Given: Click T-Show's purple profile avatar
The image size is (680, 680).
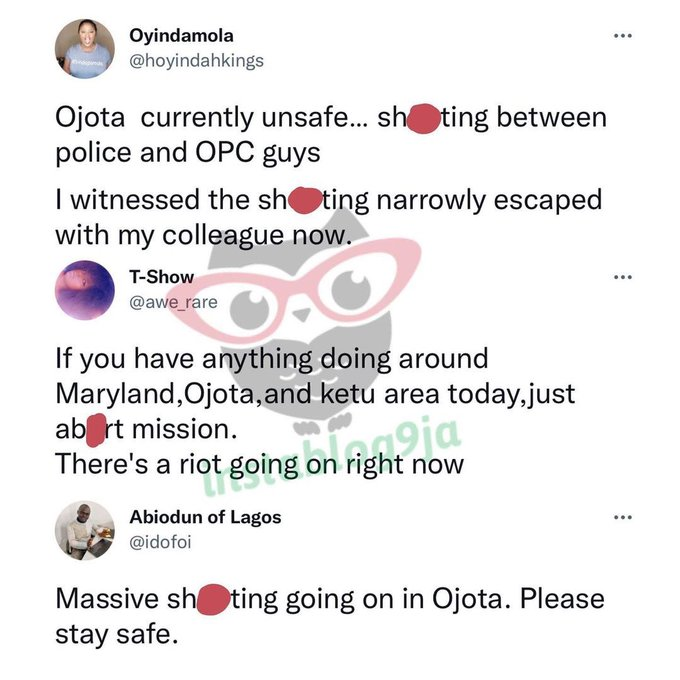Looking at the screenshot, I should pos(85,289).
